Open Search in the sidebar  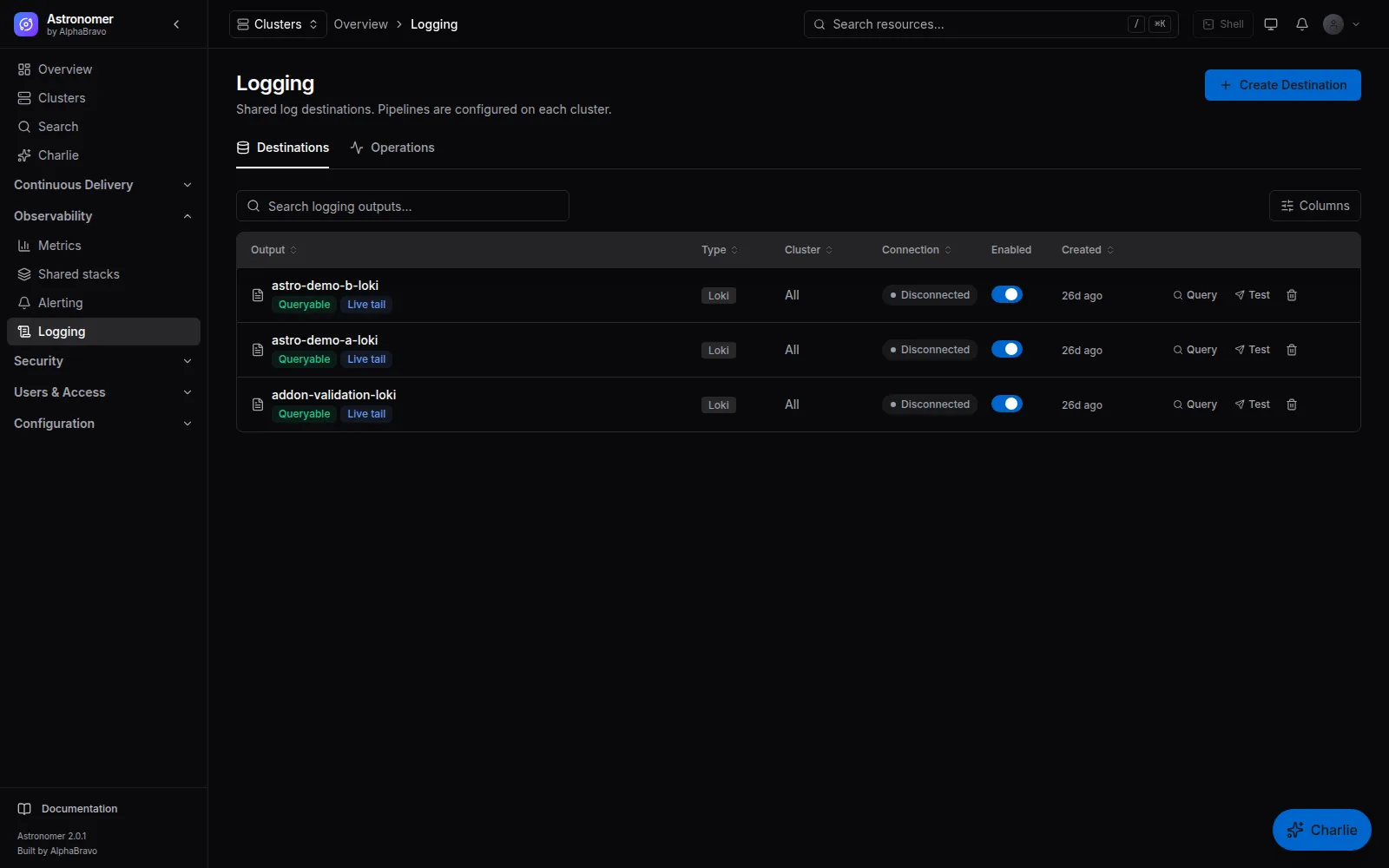click(103, 127)
